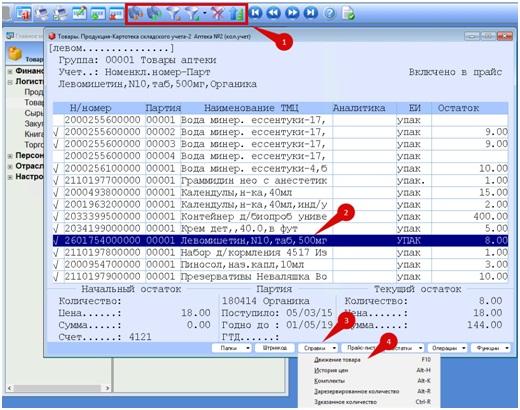Image resolution: width=520 pixels, height=410 pixels.
Task: Expand the Финанс tree node
Action: coord(10,71)
